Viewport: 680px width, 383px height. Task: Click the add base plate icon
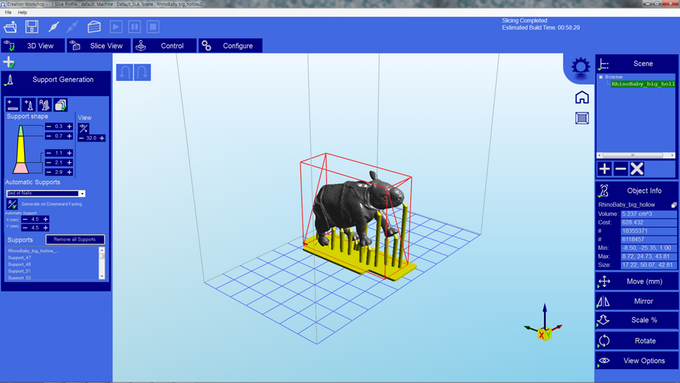click(13, 105)
